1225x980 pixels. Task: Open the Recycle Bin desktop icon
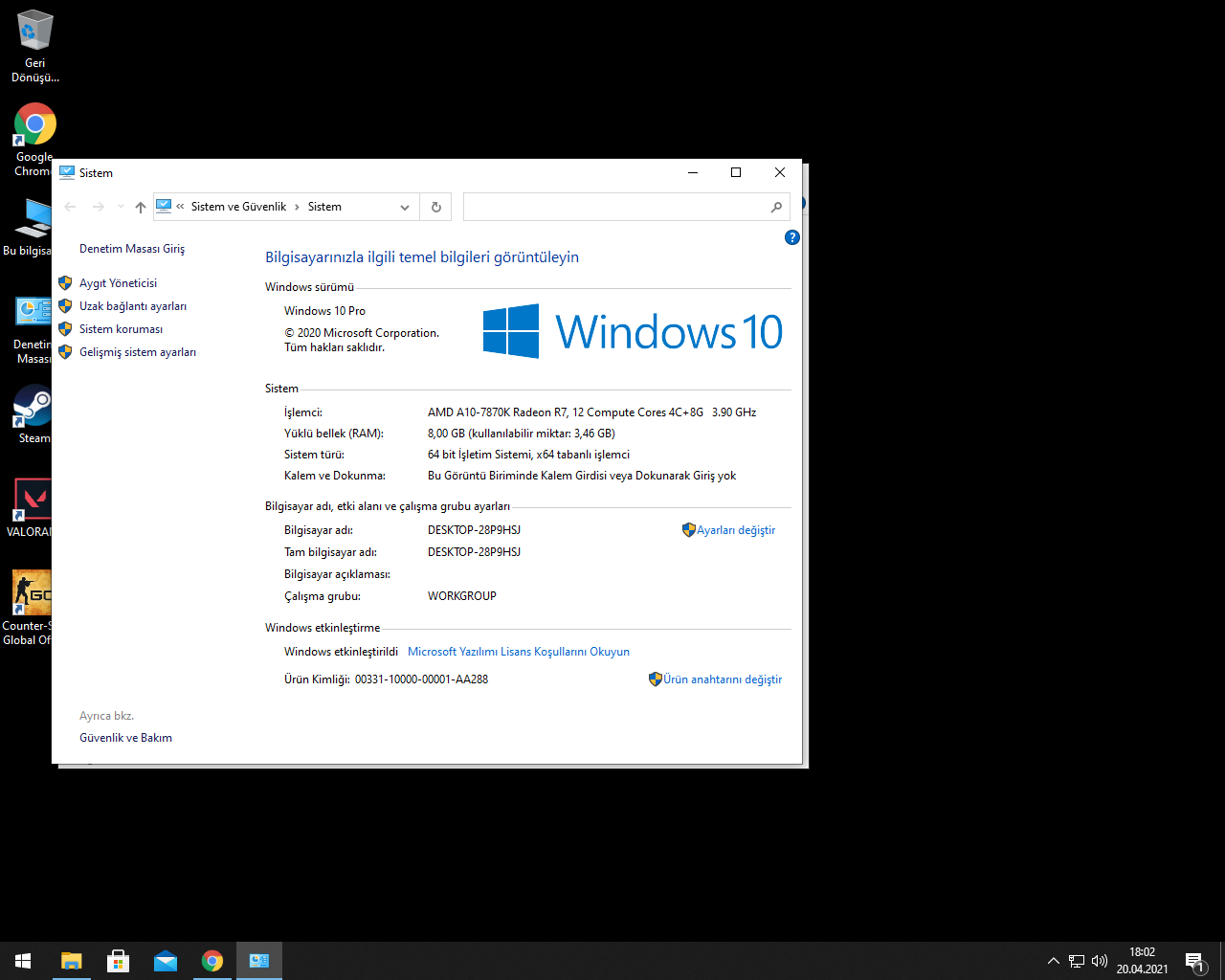(x=35, y=45)
